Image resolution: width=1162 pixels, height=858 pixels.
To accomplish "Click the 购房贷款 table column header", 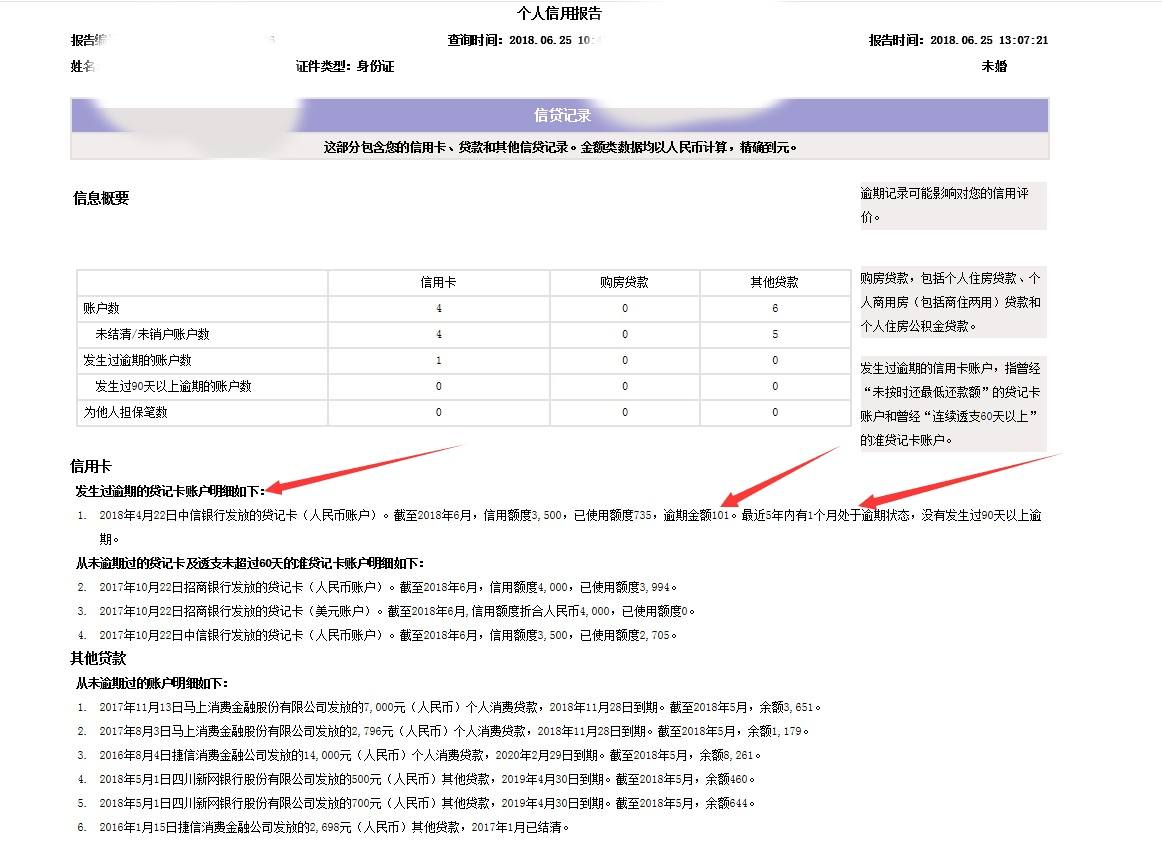I will click(624, 282).
